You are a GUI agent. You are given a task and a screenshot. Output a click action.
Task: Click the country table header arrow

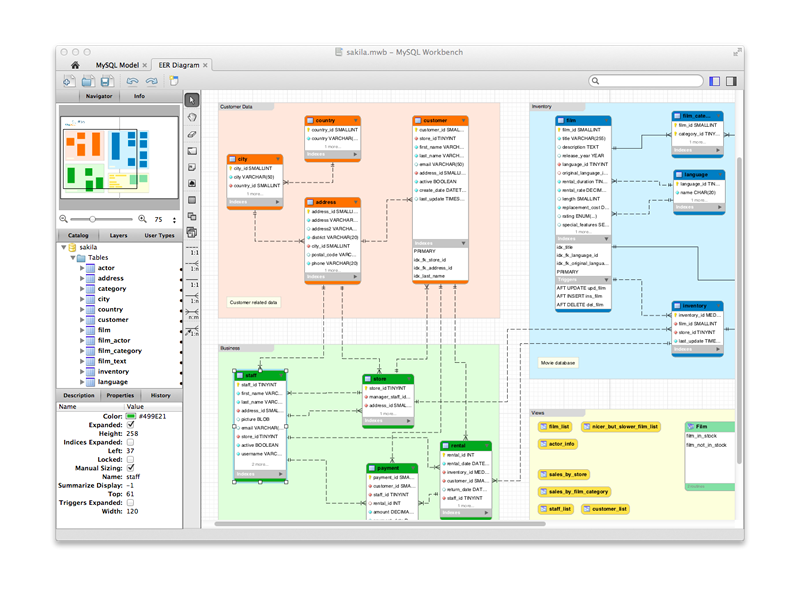tap(356, 121)
